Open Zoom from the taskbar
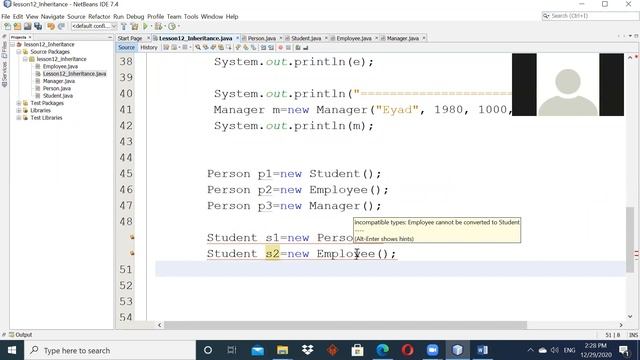 [432, 350]
